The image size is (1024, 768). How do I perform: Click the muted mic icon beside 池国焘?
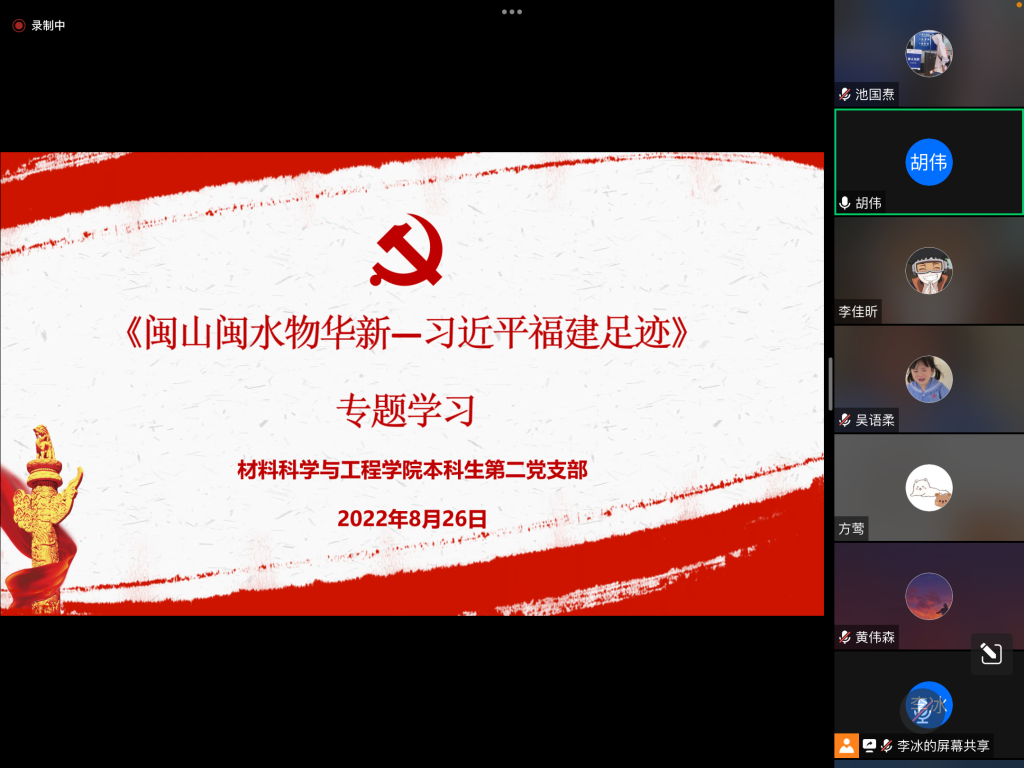point(845,95)
